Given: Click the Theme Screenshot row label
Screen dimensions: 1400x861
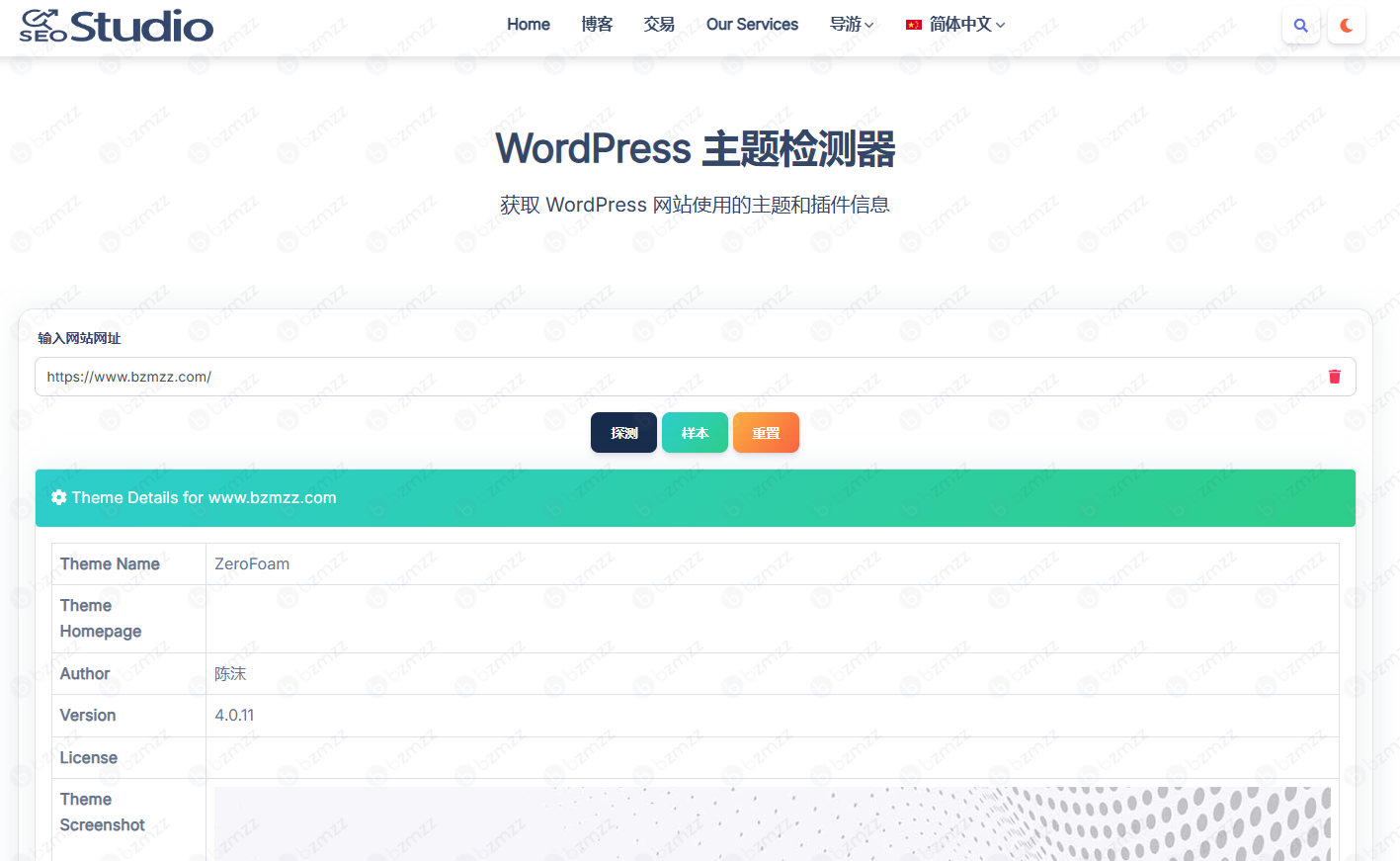Looking at the screenshot, I should tap(103, 813).
